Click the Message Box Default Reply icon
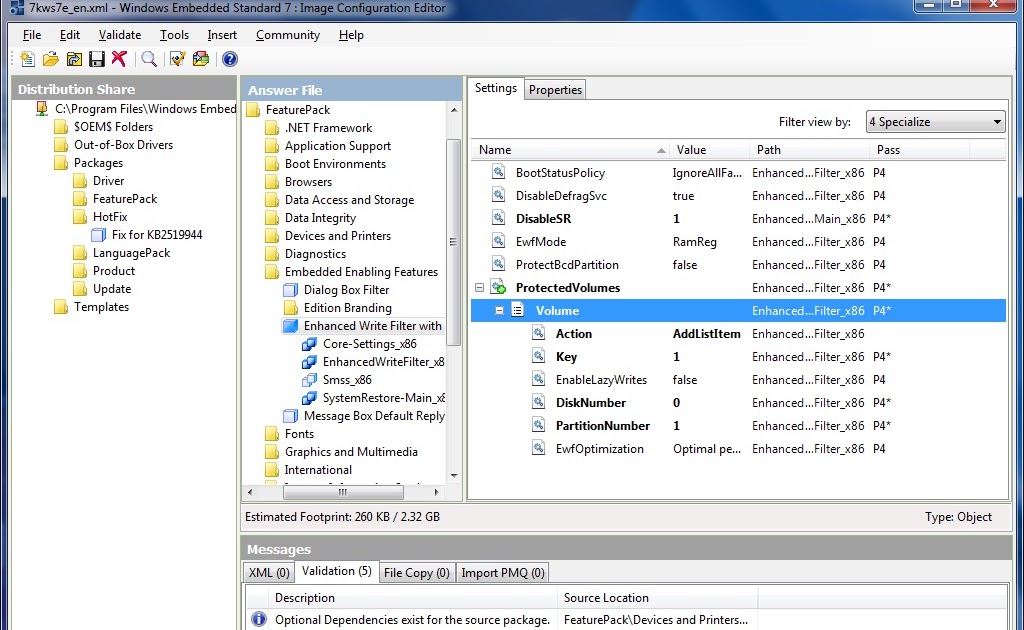Screen dimensions: 1024x630 pos(290,416)
